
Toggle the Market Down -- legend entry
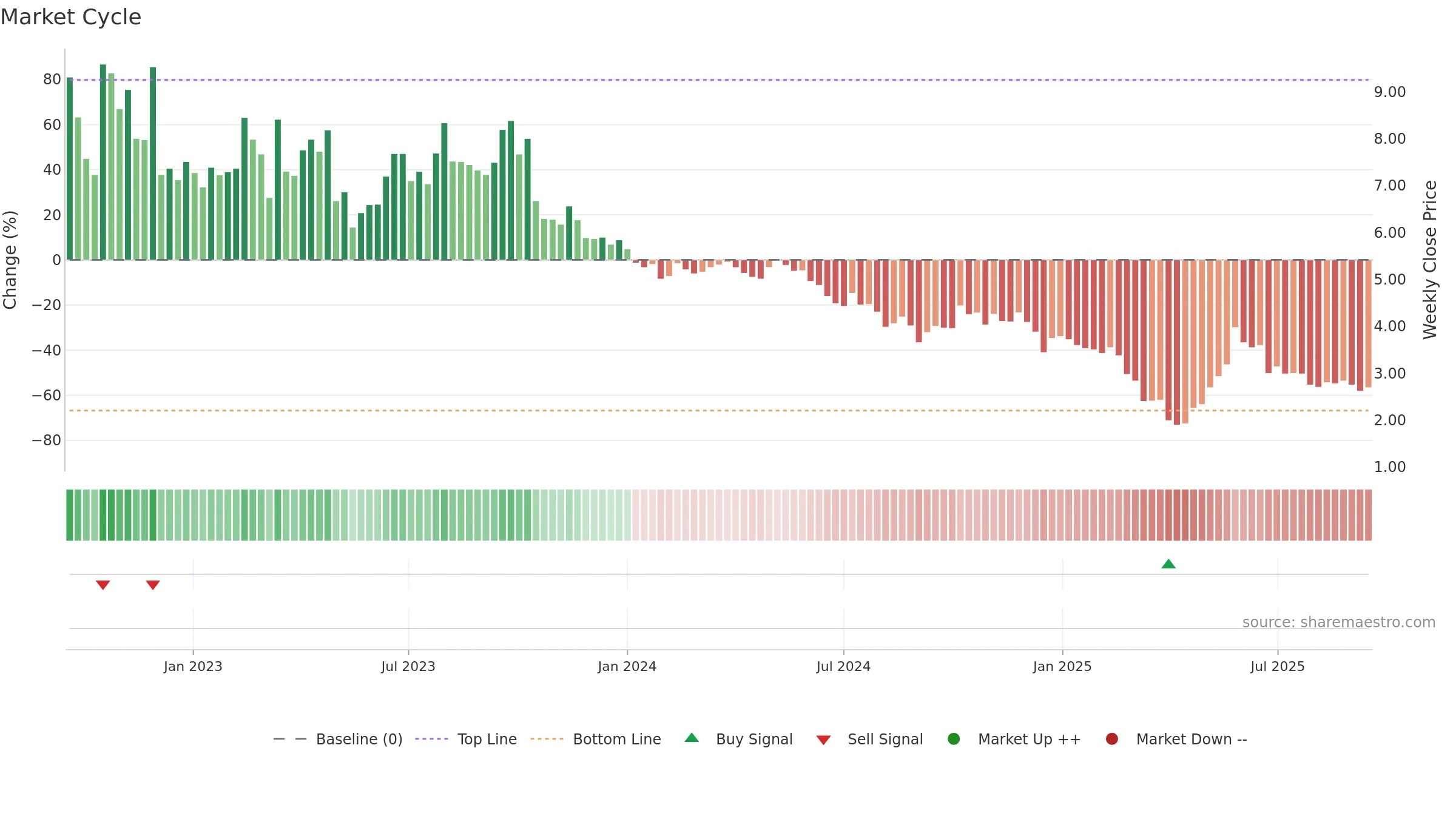[1176, 739]
